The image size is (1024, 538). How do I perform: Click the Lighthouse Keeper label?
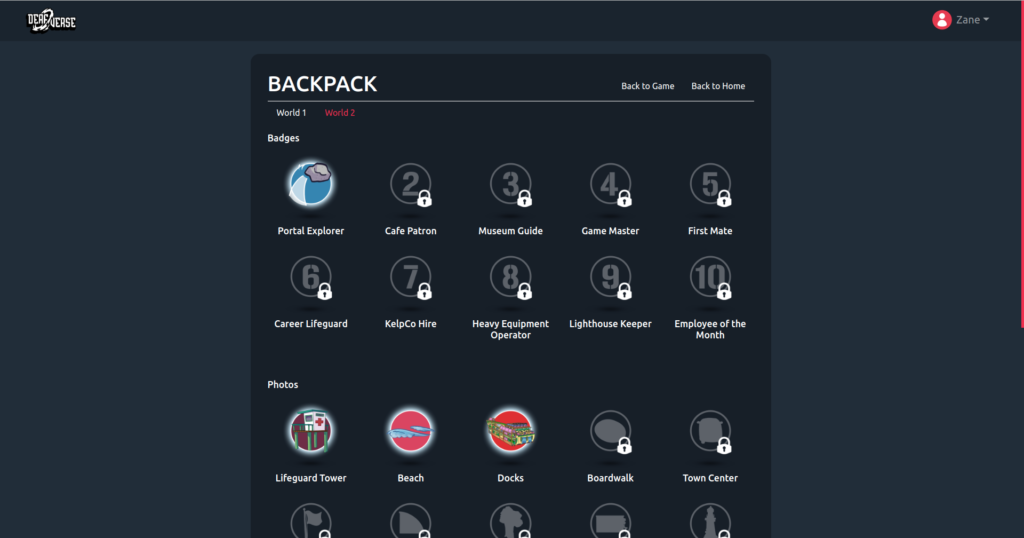(611, 323)
